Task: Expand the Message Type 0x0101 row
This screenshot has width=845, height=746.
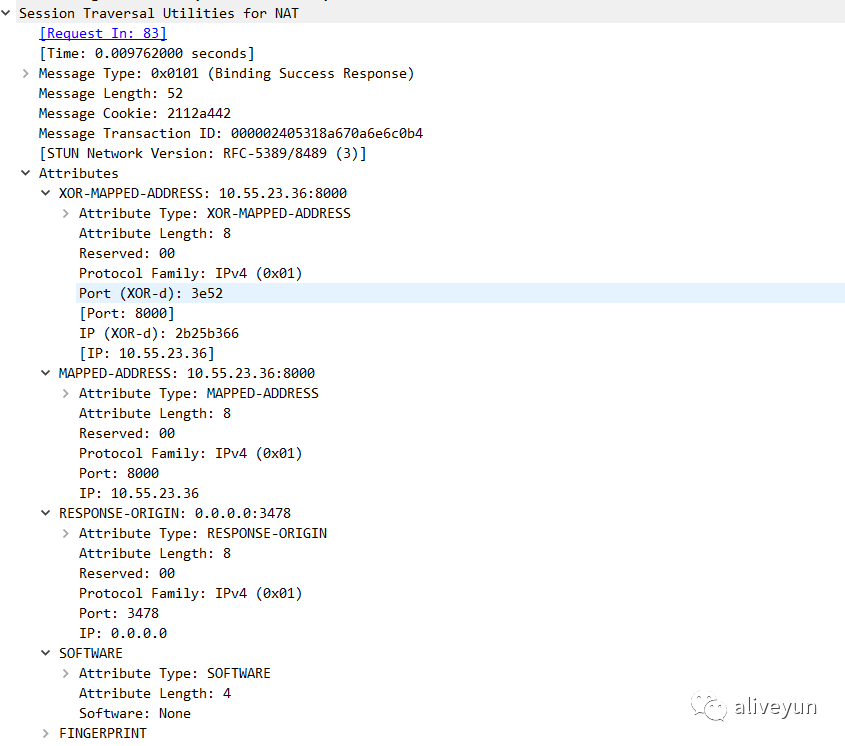Action: coord(25,73)
